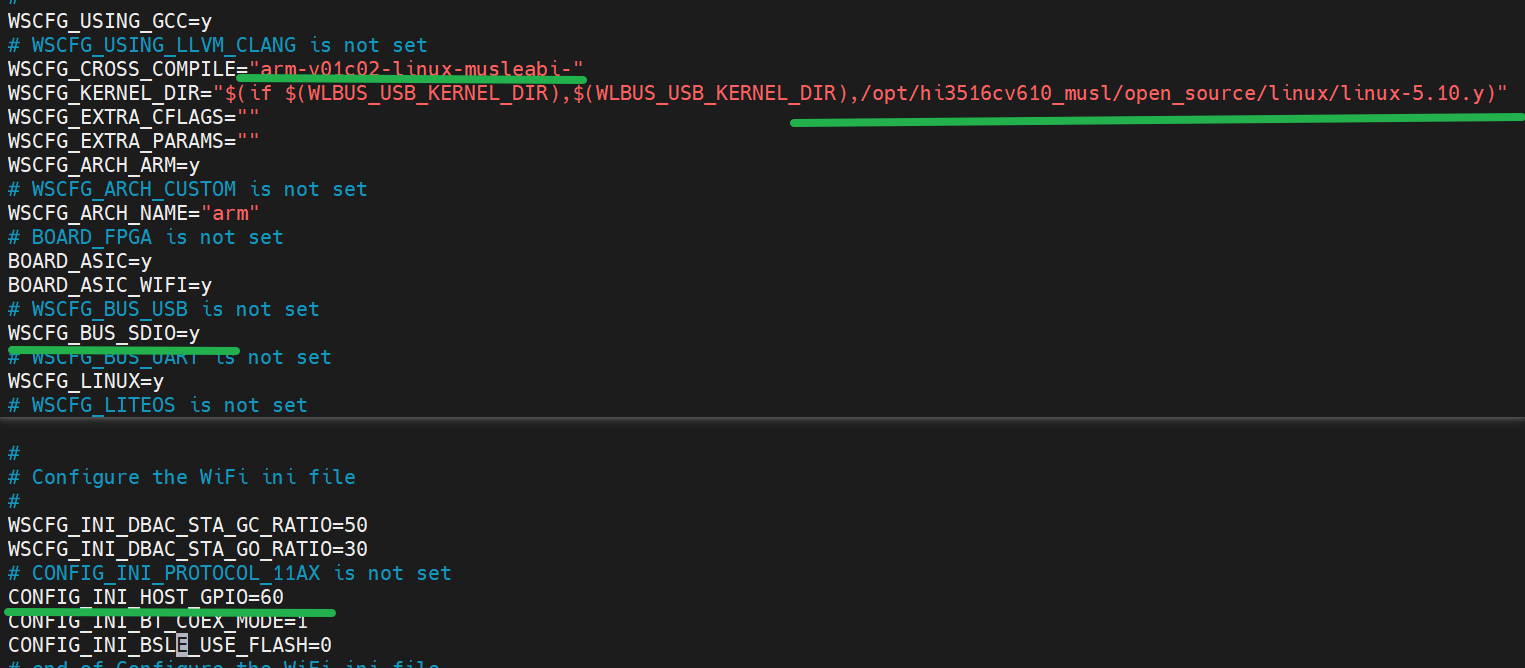Click the WSCFG_INI_DBAC_STA_GC_RATIO=50 line
This screenshot has height=668, width=1525.
click(188, 525)
